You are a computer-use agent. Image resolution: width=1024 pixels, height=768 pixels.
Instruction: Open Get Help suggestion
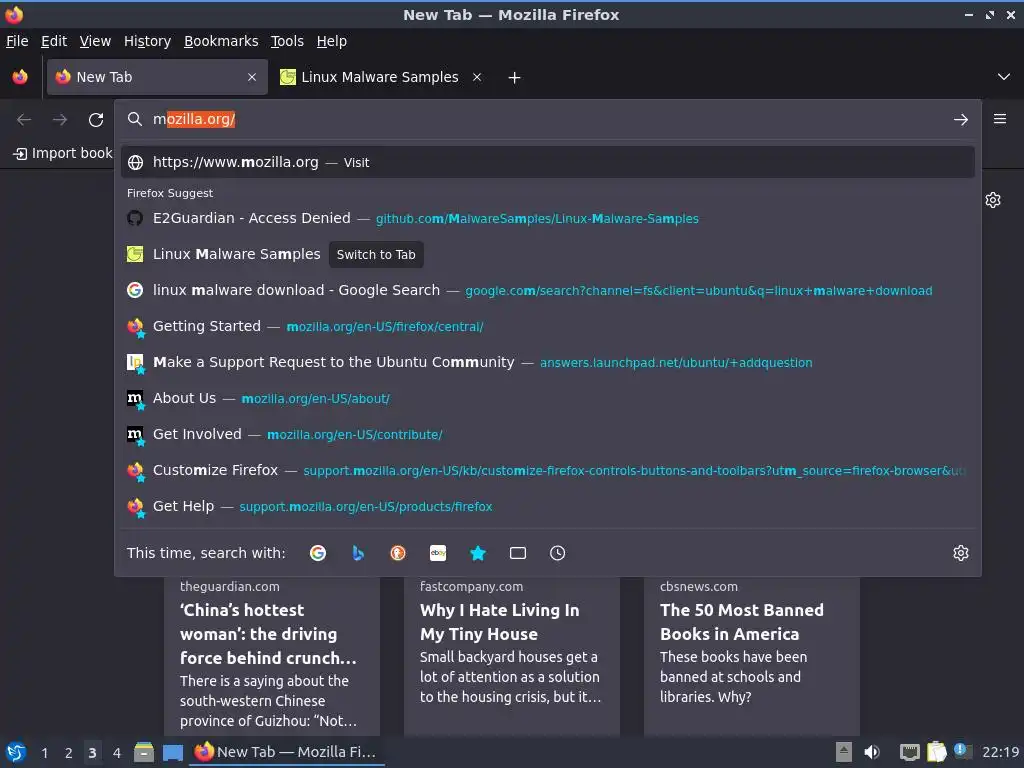(x=547, y=506)
